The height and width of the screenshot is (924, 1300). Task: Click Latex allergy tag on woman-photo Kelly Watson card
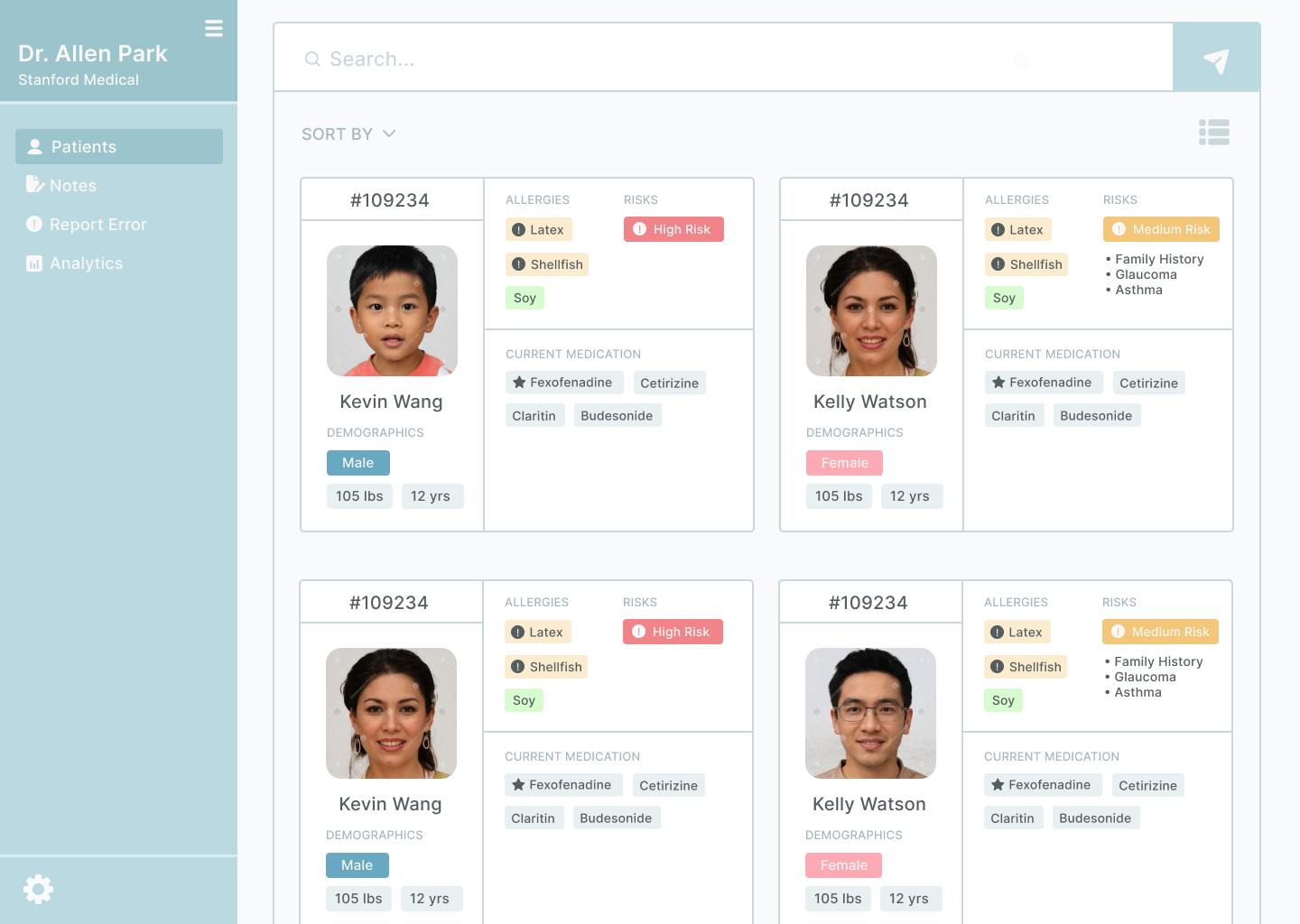(x=1018, y=230)
